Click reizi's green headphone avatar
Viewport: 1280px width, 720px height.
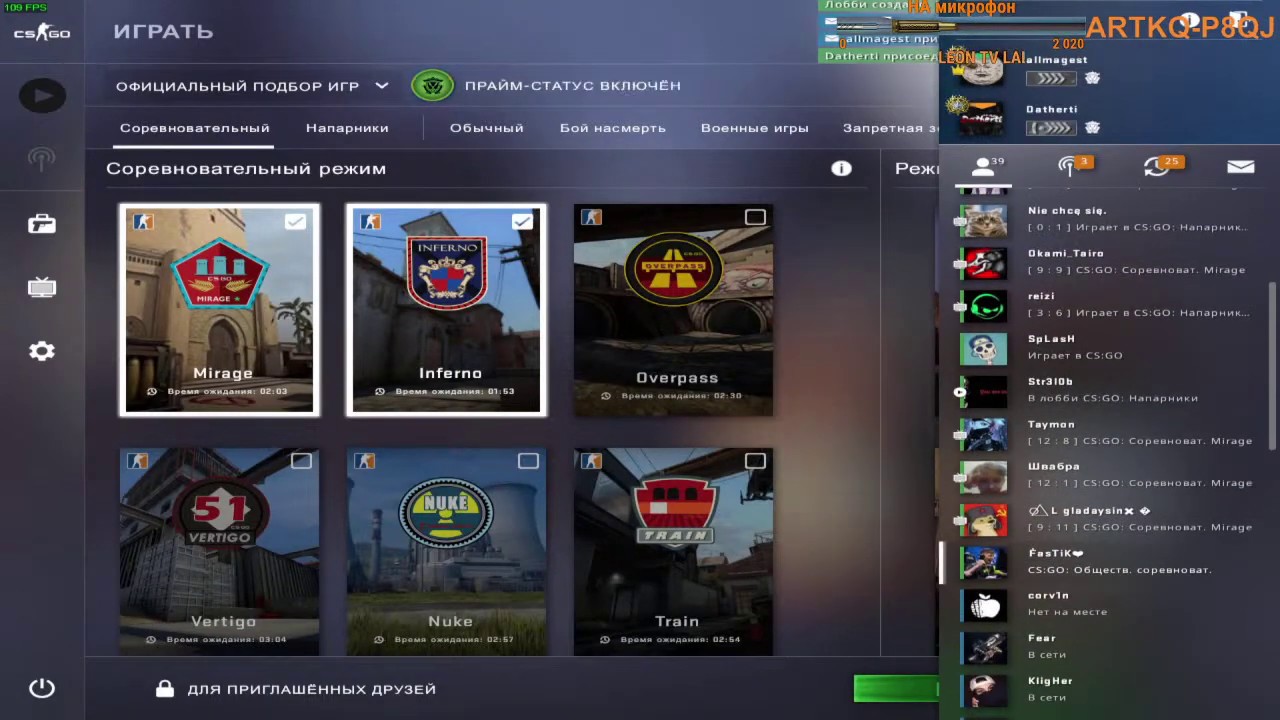[x=984, y=305]
